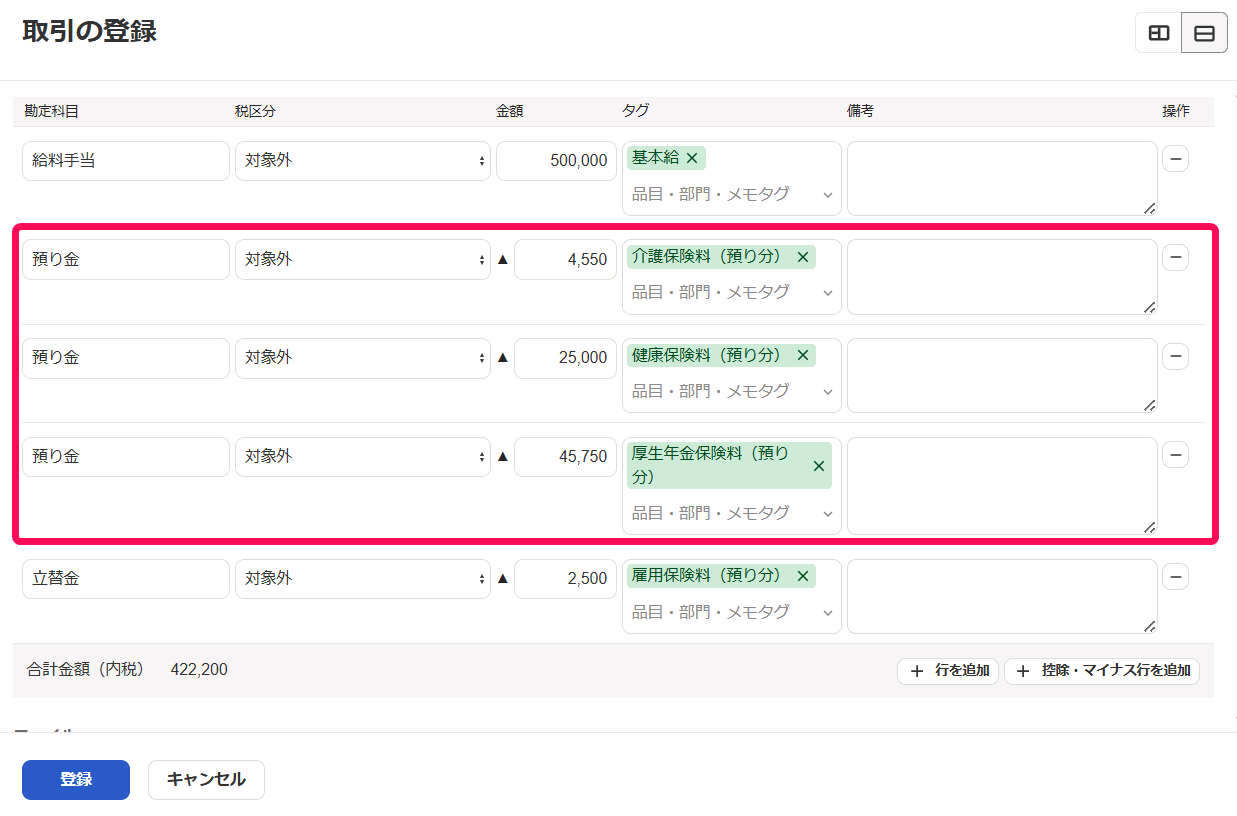Image resolution: width=1237 pixels, height=816 pixels.
Task: Add a new row with 行を追加
Action: pyautogui.click(x=948, y=671)
